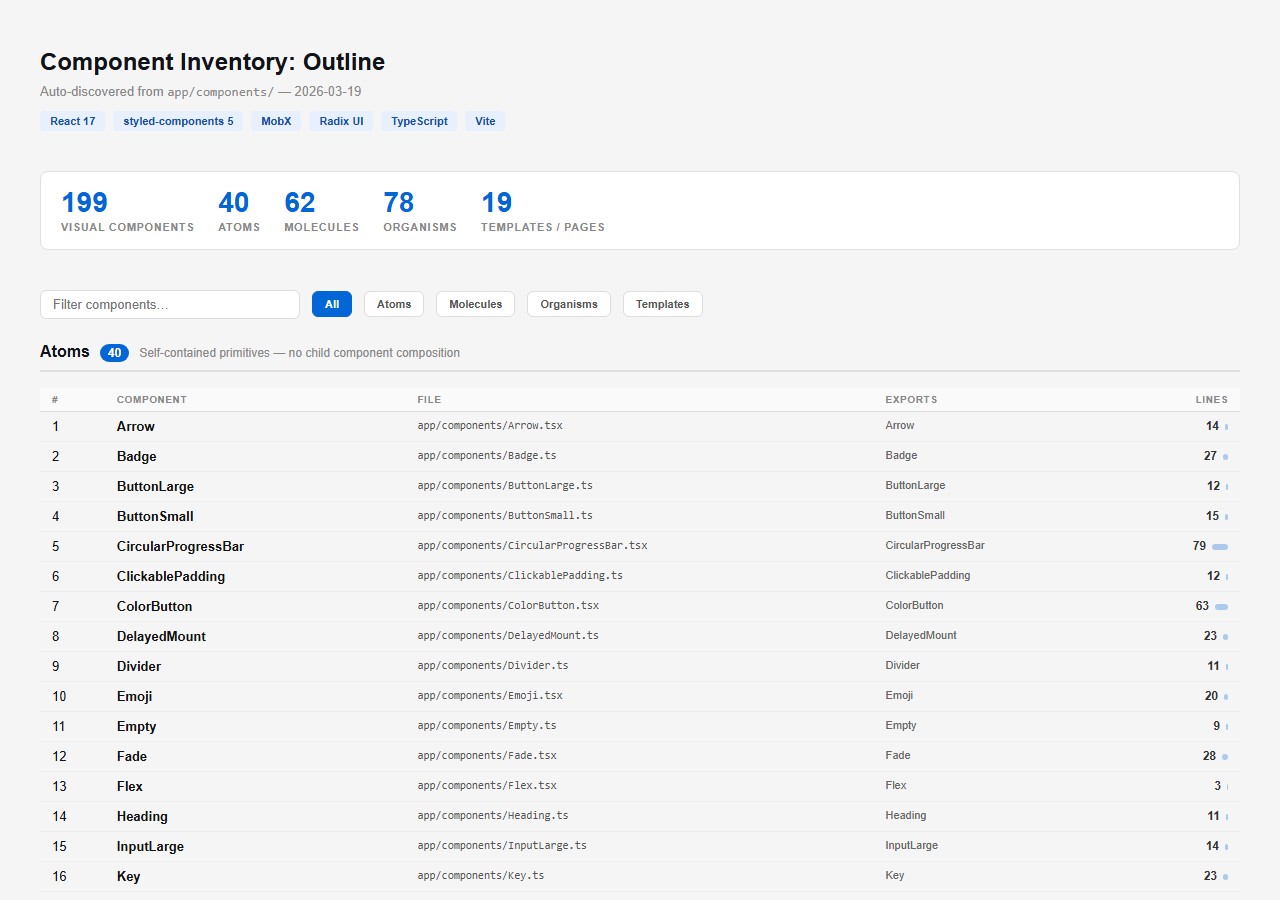Click file path app/components/CircularProgressBar.tsx
This screenshot has height=900, width=1280.
pos(532,546)
